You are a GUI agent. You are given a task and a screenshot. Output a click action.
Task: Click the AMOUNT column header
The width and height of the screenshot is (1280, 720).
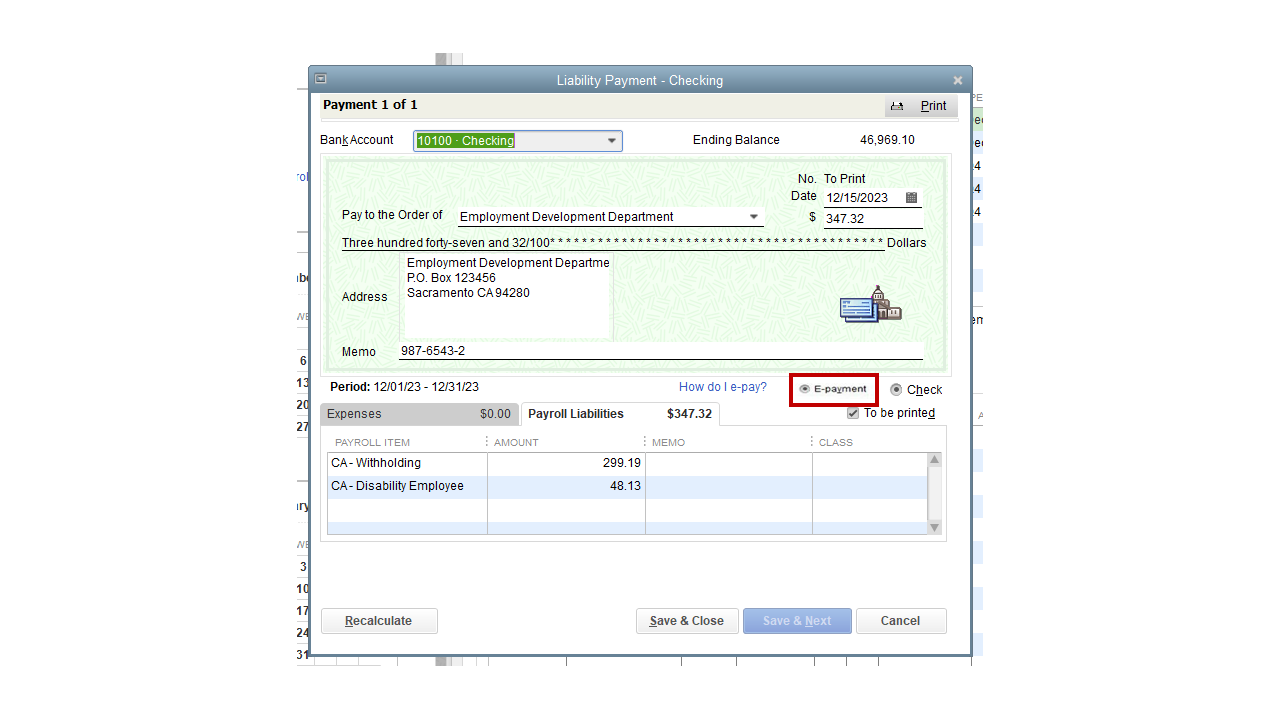(516, 442)
